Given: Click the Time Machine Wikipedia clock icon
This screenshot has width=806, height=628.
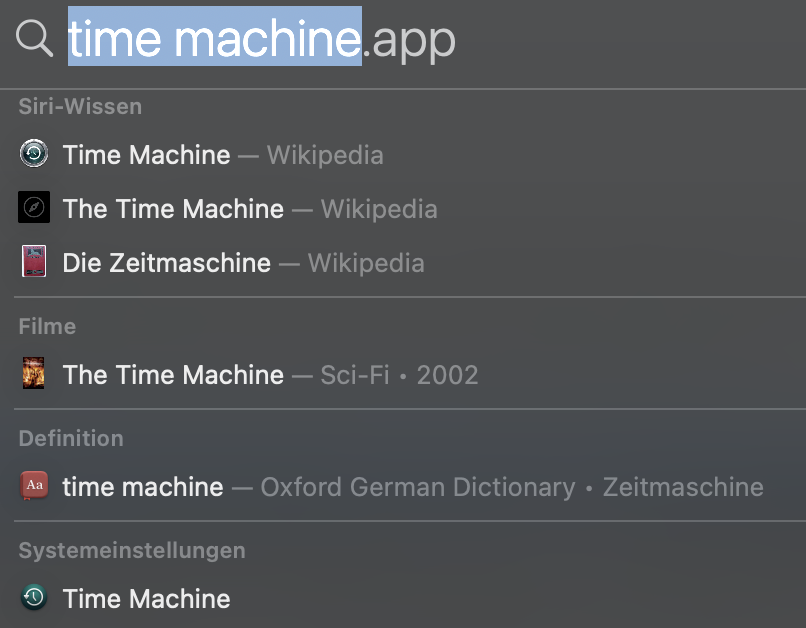Looking at the screenshot, I should point(33,154).
